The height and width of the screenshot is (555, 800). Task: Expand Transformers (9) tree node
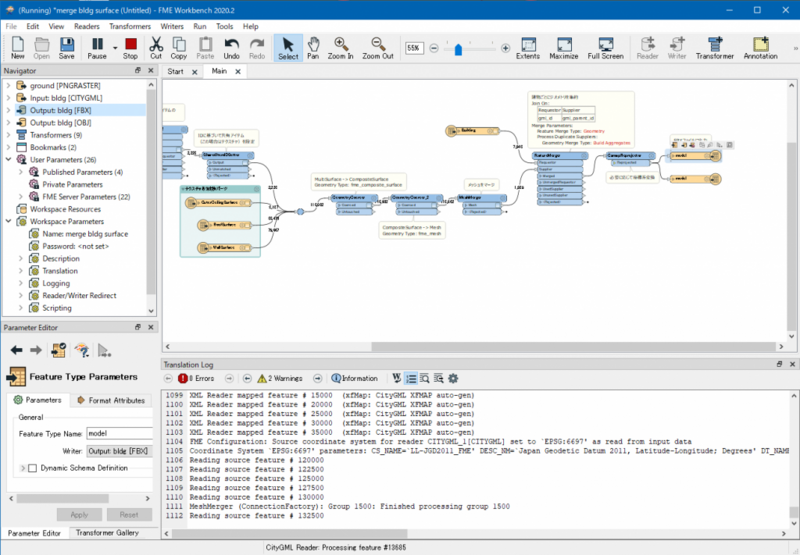8,135
